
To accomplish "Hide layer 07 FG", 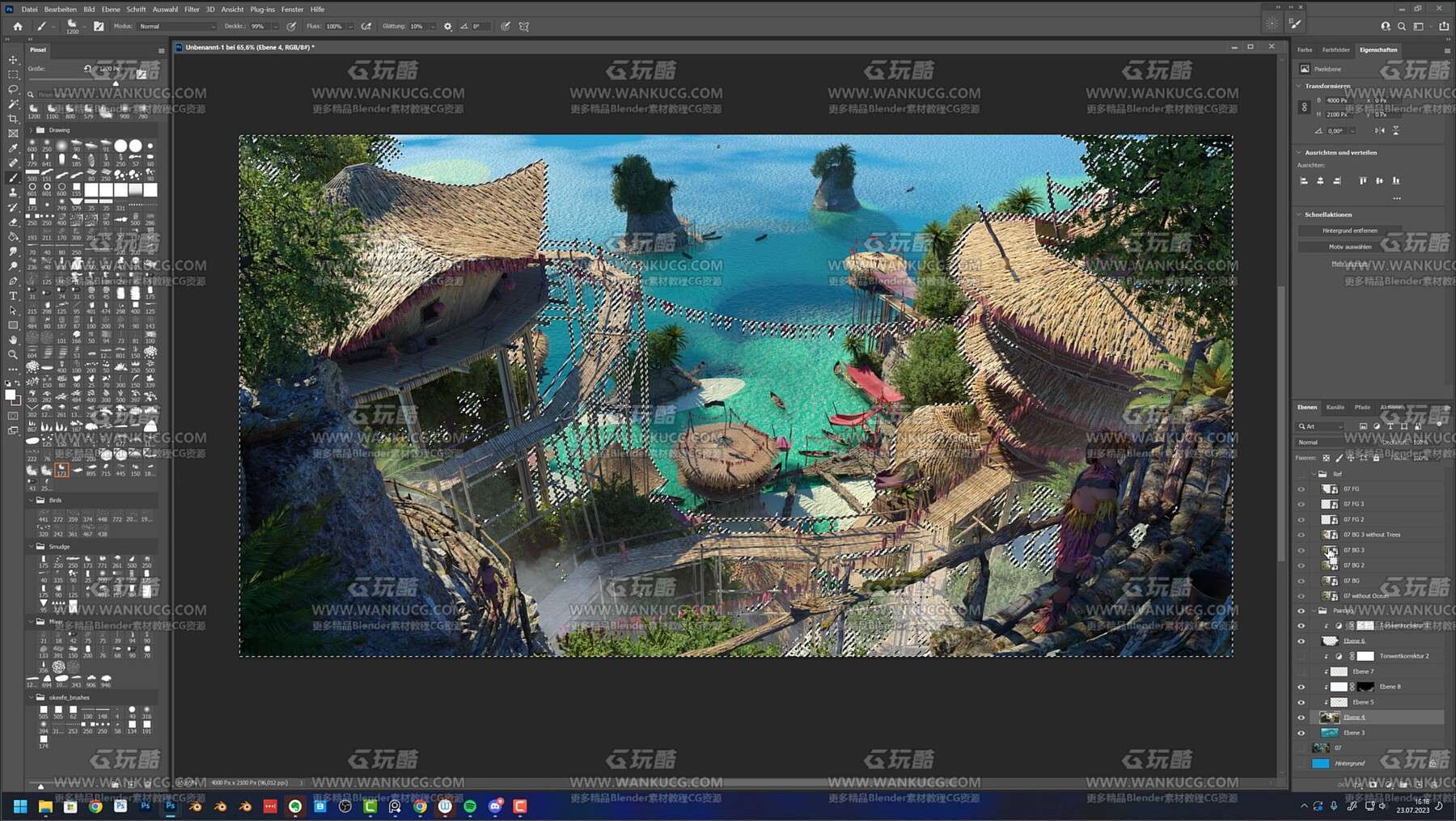I will click(x=1302, y=489).
